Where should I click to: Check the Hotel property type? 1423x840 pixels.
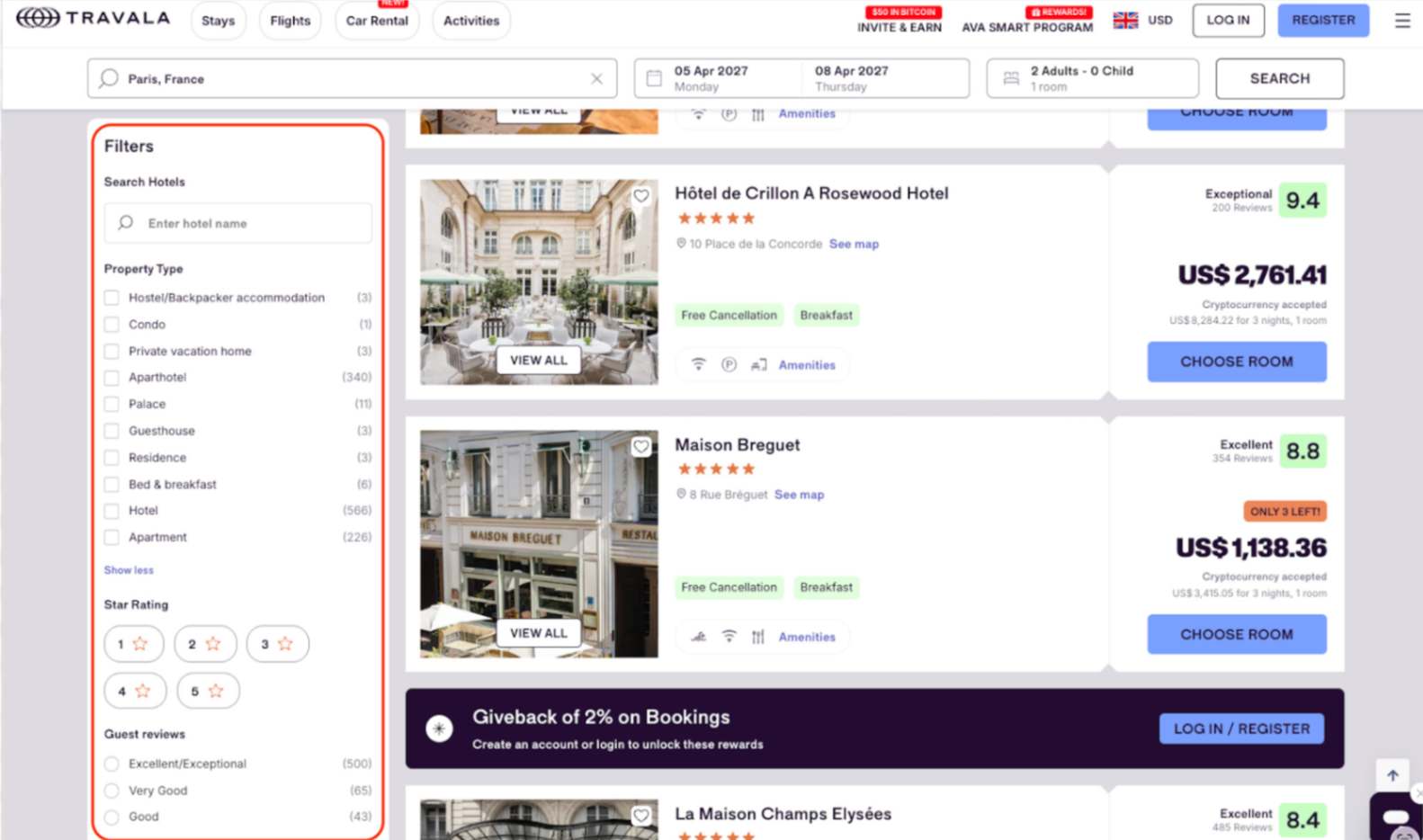click(x=112, y=511)
